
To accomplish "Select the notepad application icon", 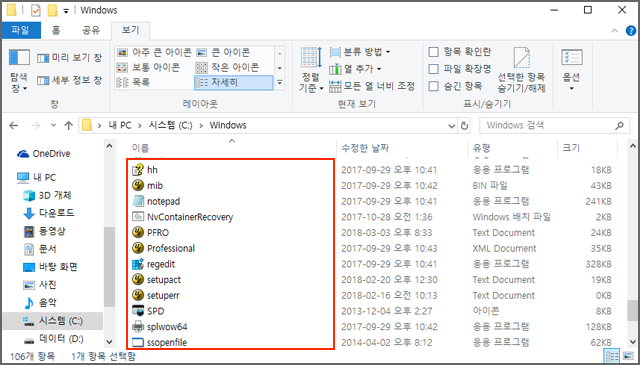I will click(138, 201).
